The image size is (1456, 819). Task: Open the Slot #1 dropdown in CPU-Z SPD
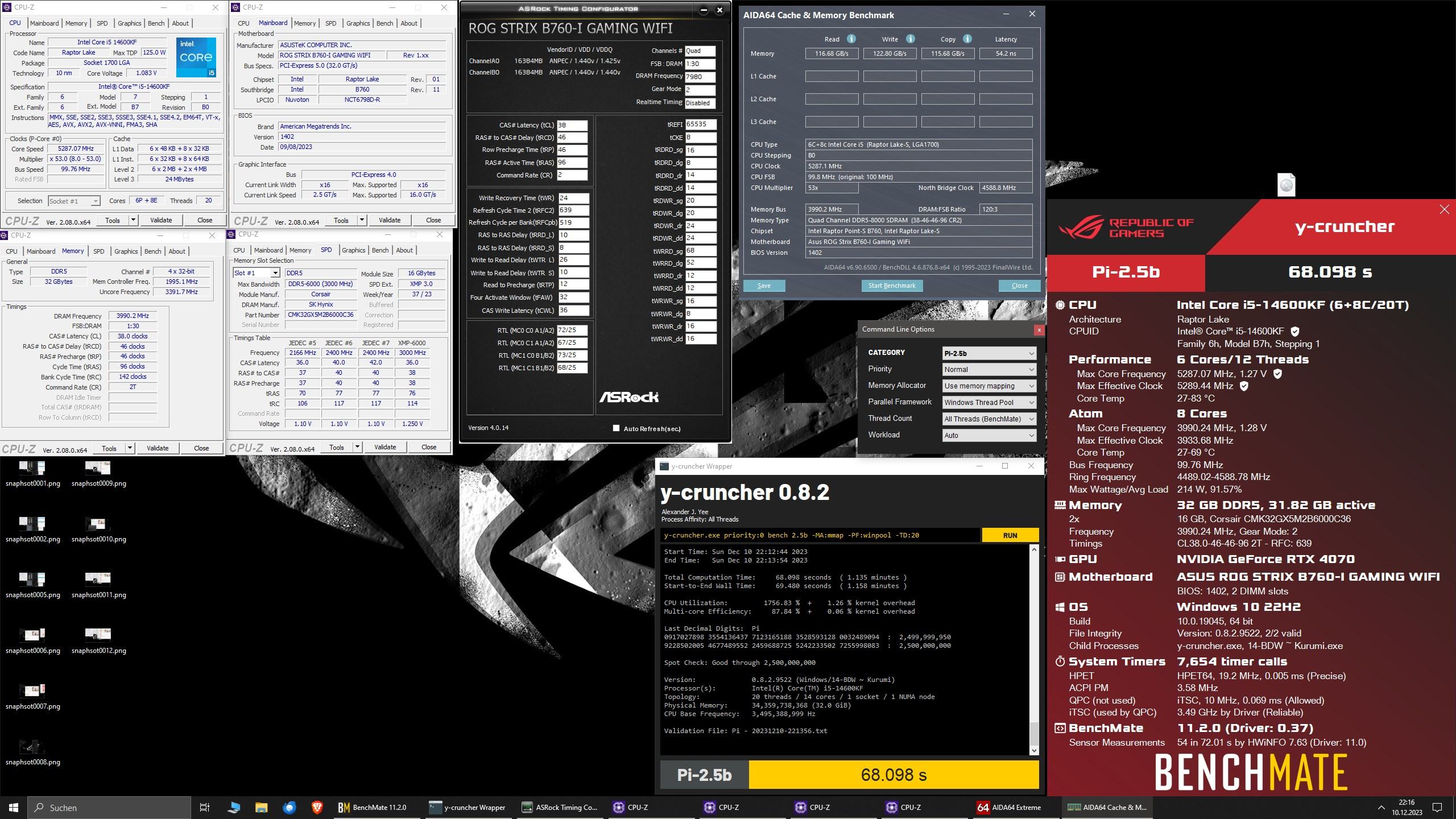[257, 273]
